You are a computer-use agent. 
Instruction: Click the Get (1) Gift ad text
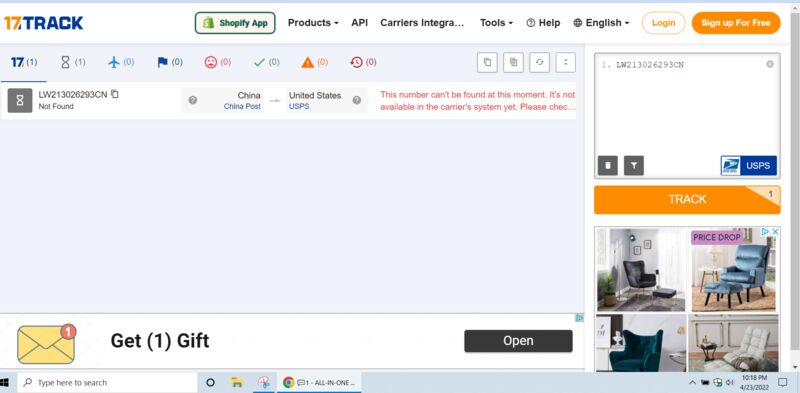[x=160, y=341]
